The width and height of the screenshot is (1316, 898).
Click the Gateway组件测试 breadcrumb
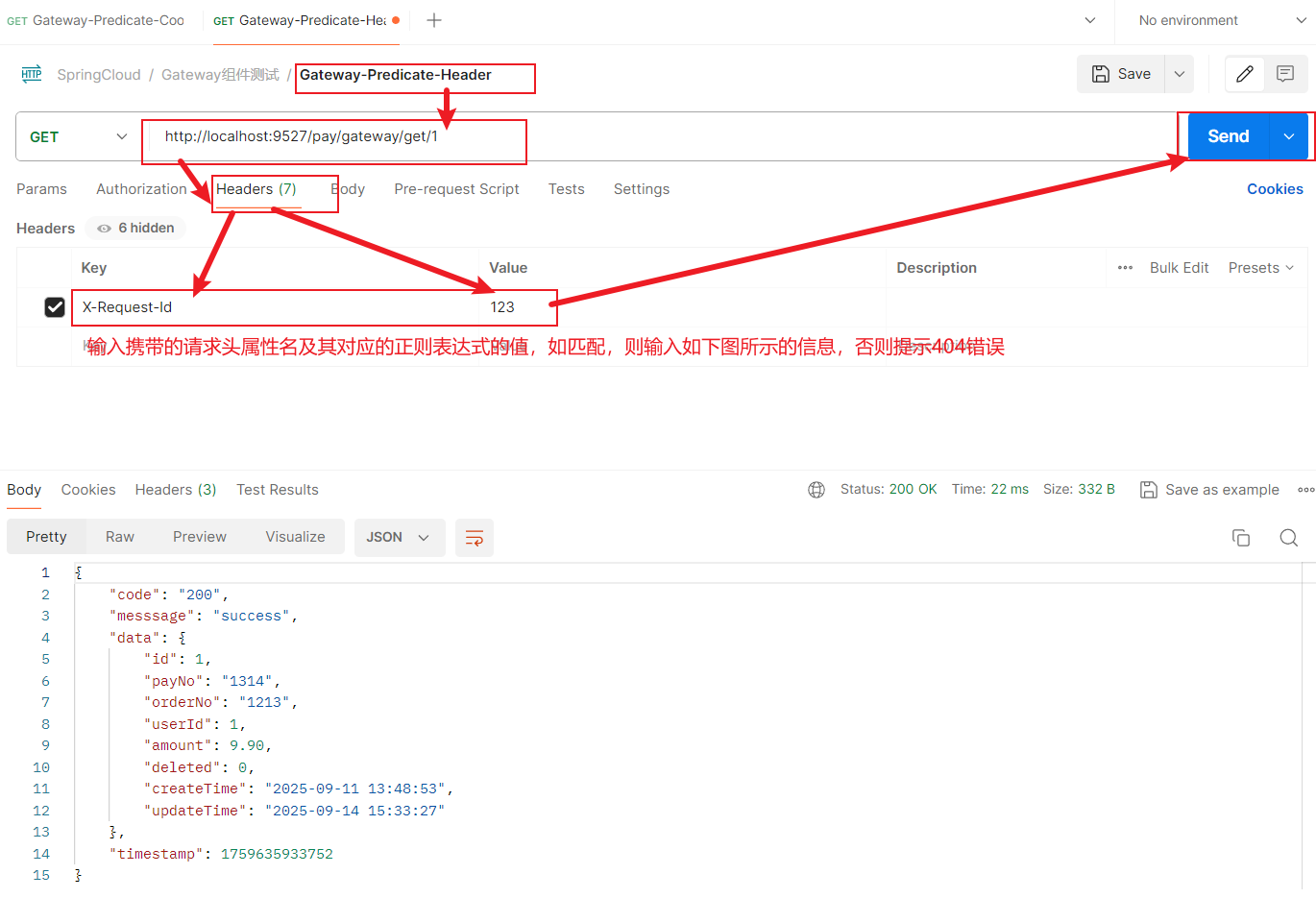(220, 75)
